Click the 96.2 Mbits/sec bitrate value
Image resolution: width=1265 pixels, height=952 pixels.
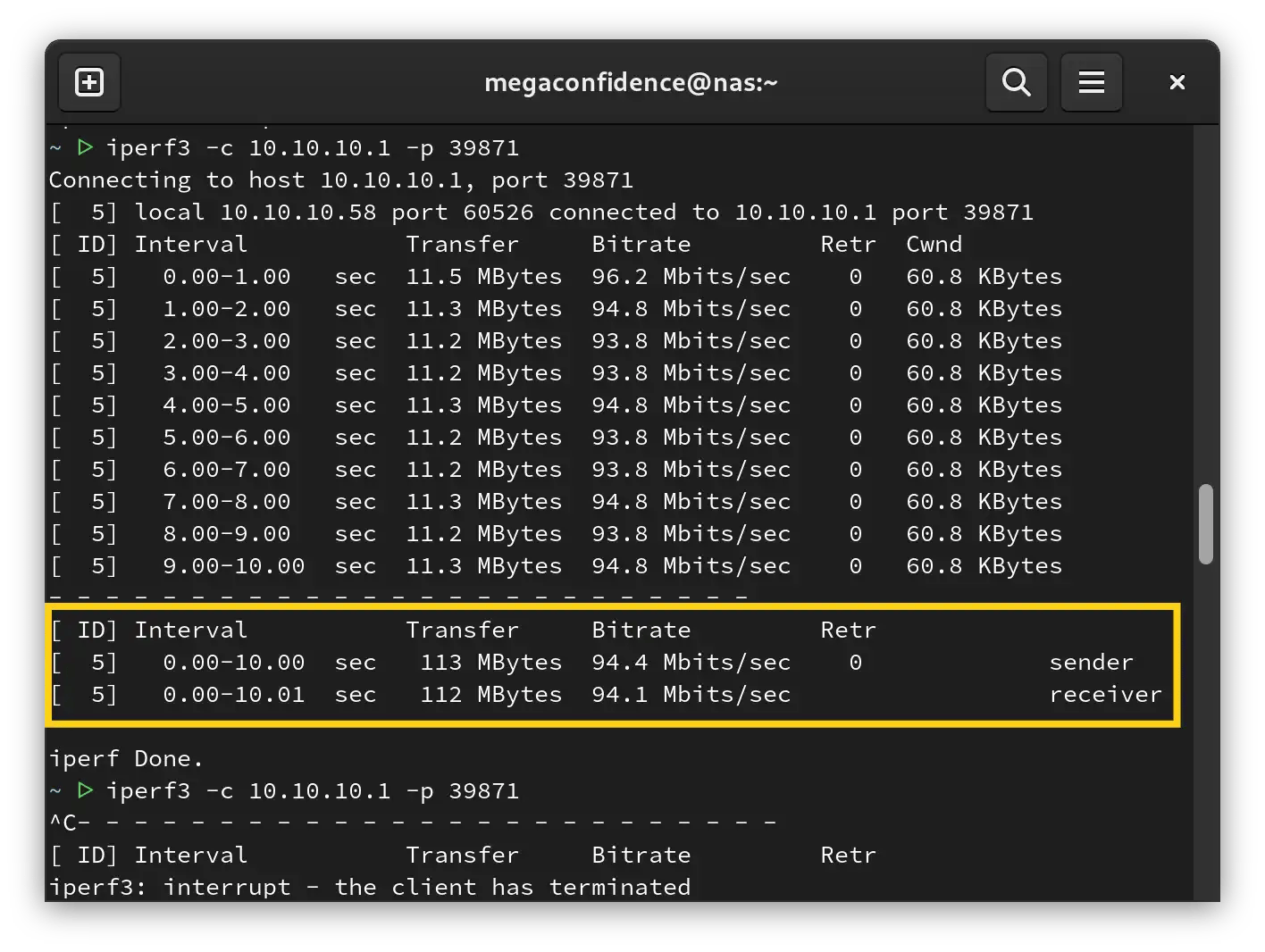tap(691, 276)
